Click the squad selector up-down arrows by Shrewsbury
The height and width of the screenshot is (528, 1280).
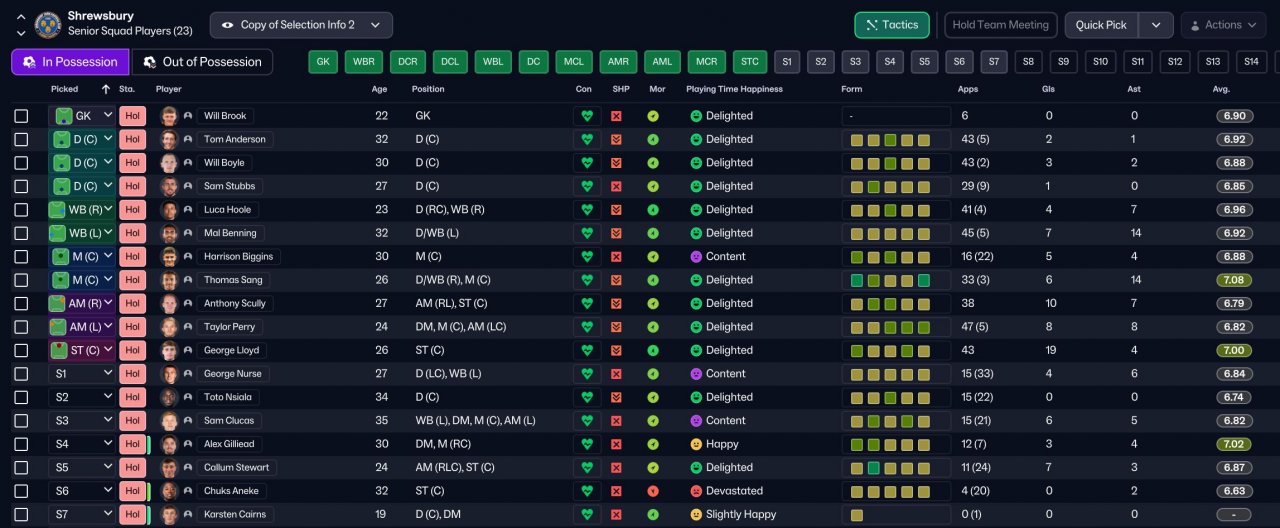[20, 24]
